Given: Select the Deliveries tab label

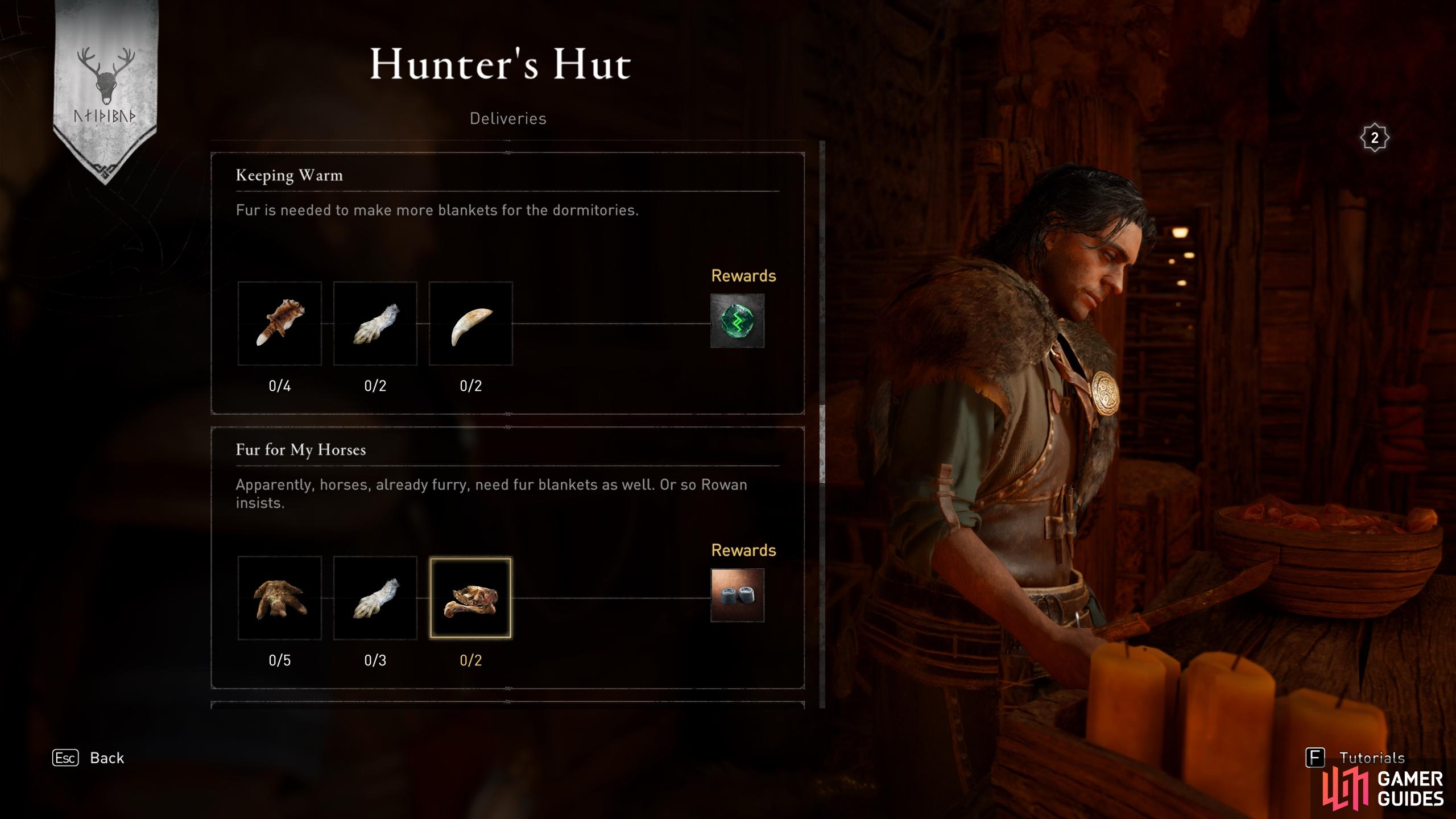Looking at the screenshot, I should tap(508, 118).
